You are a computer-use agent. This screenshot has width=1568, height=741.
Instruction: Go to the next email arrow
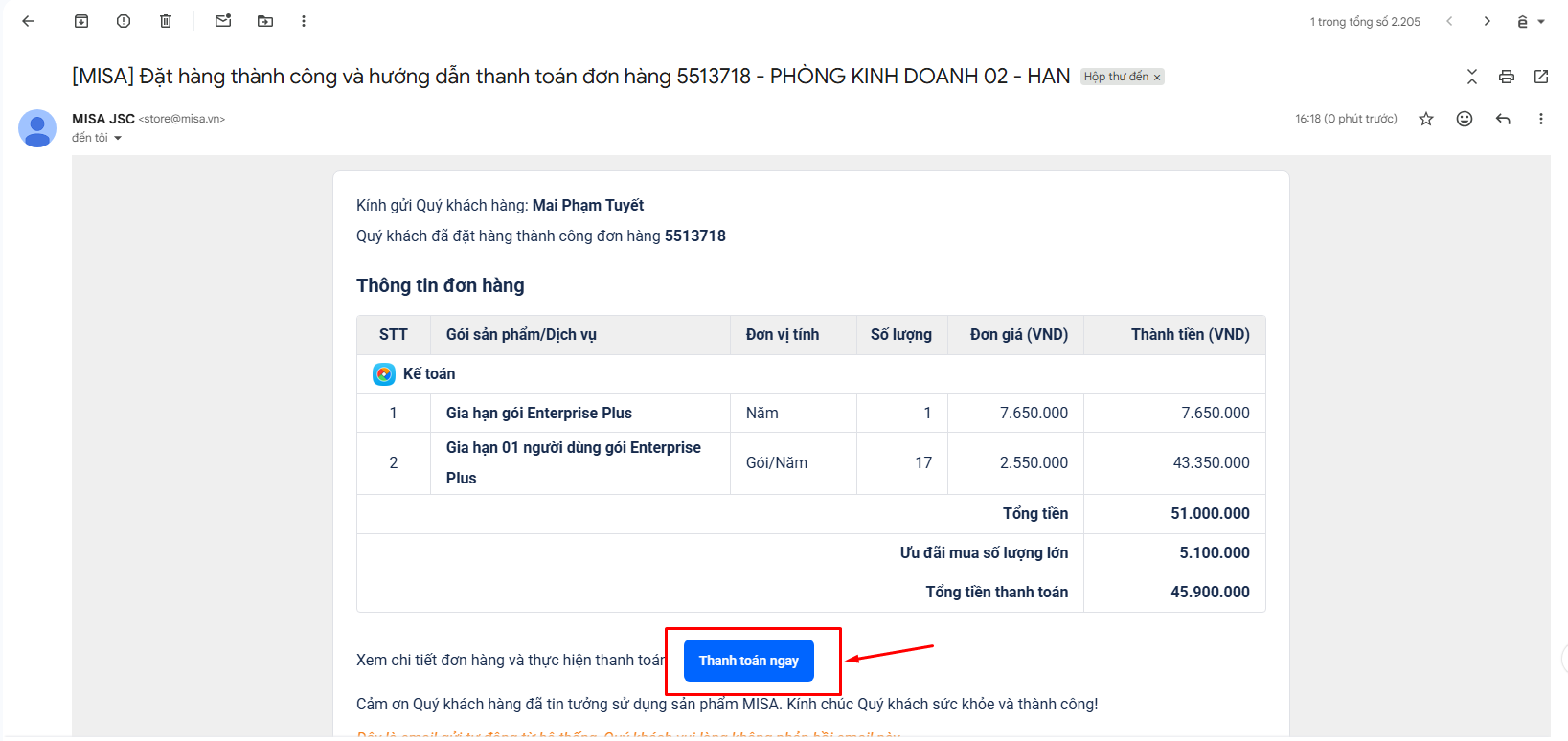coord(1488,21)
